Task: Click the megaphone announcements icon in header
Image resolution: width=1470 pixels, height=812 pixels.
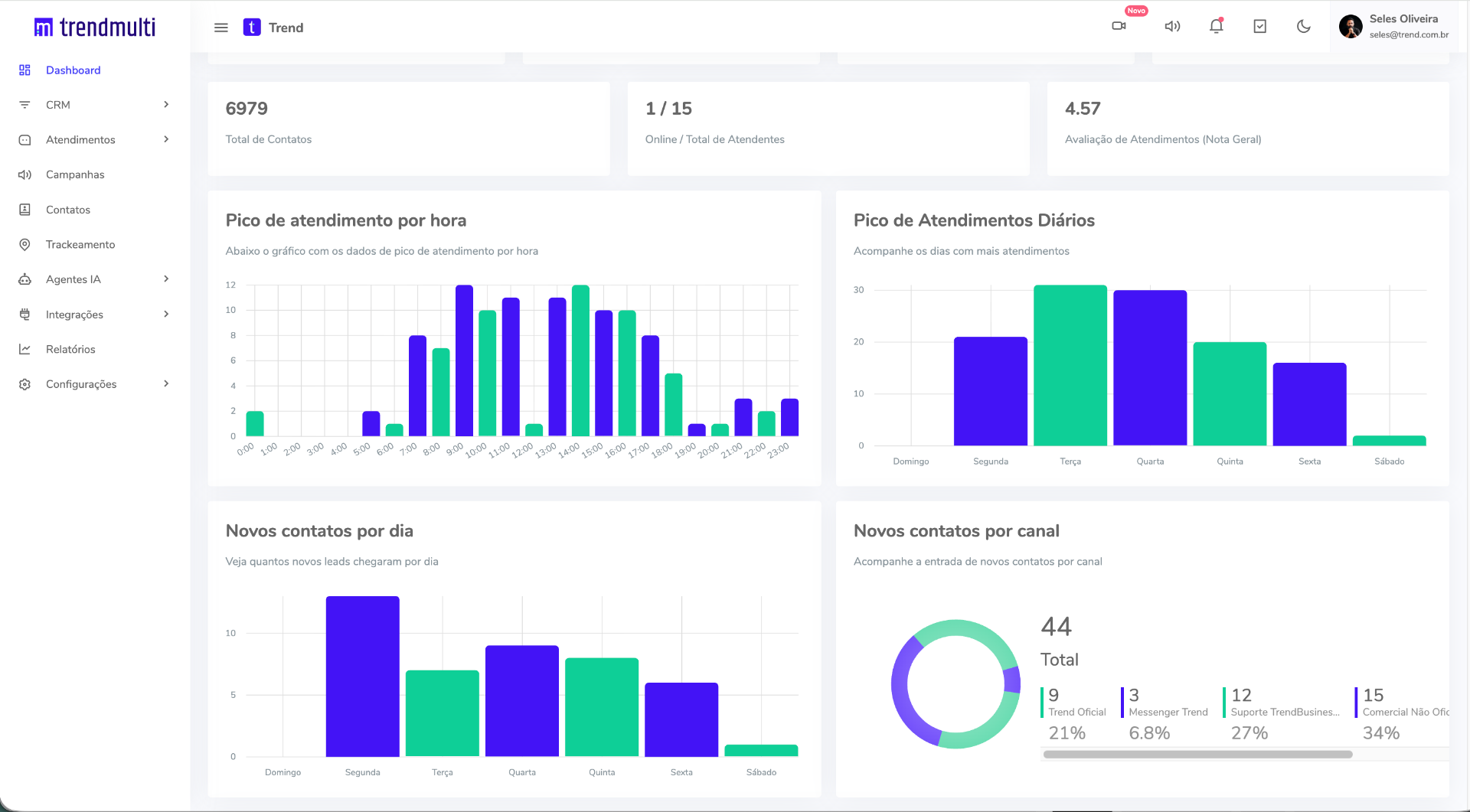Action: point(1172,27)
